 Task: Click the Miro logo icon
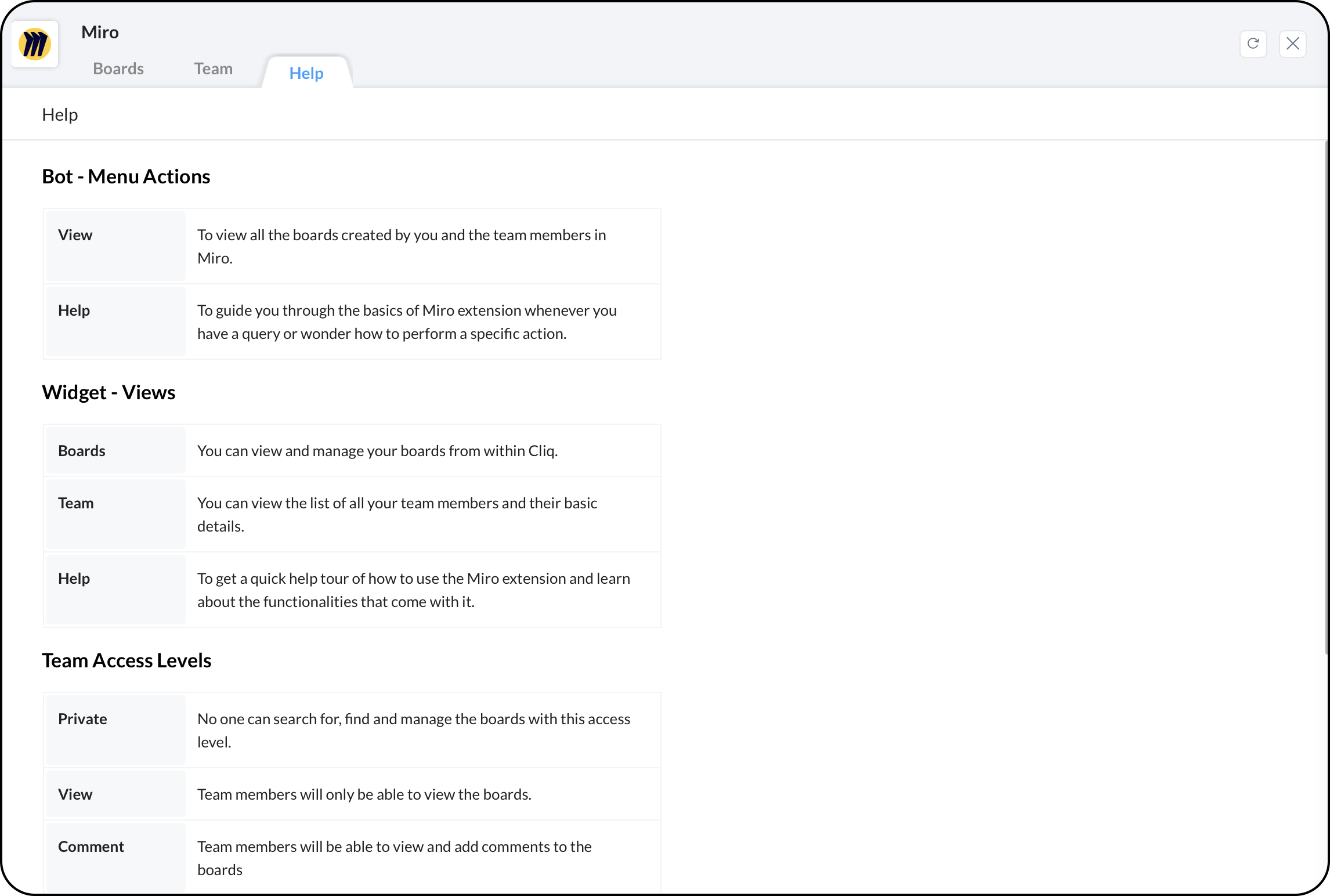(x=35, y=44)
